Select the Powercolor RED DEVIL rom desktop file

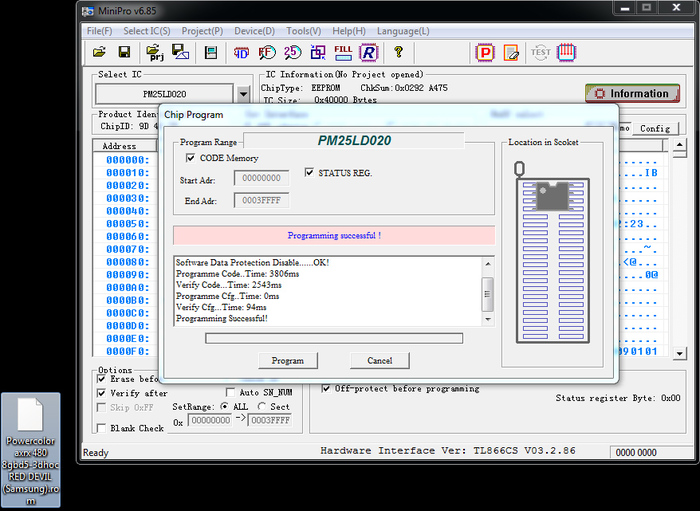click(x=30, y=450)
